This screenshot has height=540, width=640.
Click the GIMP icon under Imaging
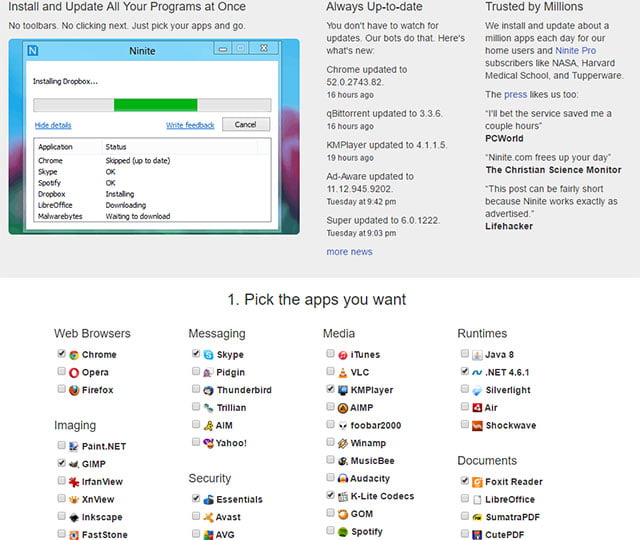pyautogui.click(x=75, y=463)
